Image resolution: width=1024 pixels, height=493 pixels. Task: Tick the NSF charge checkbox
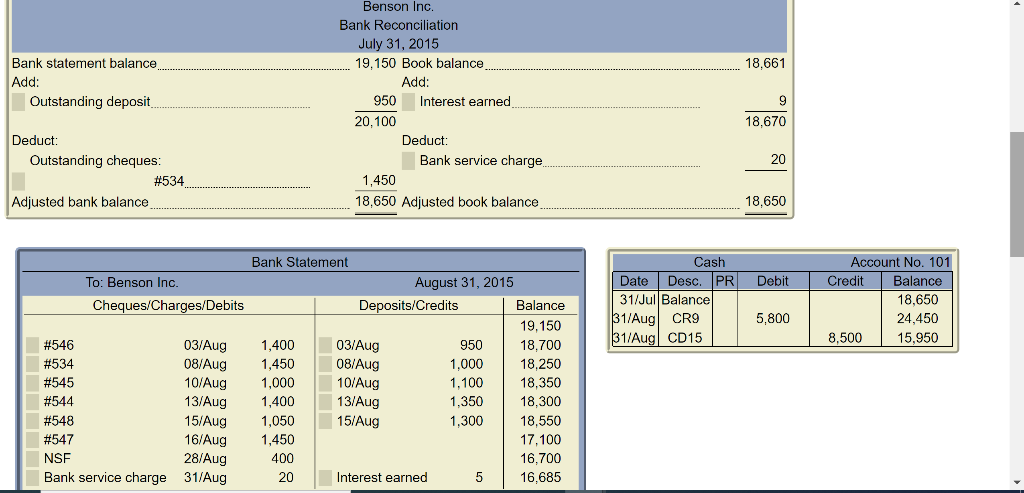tap(33, 458)
